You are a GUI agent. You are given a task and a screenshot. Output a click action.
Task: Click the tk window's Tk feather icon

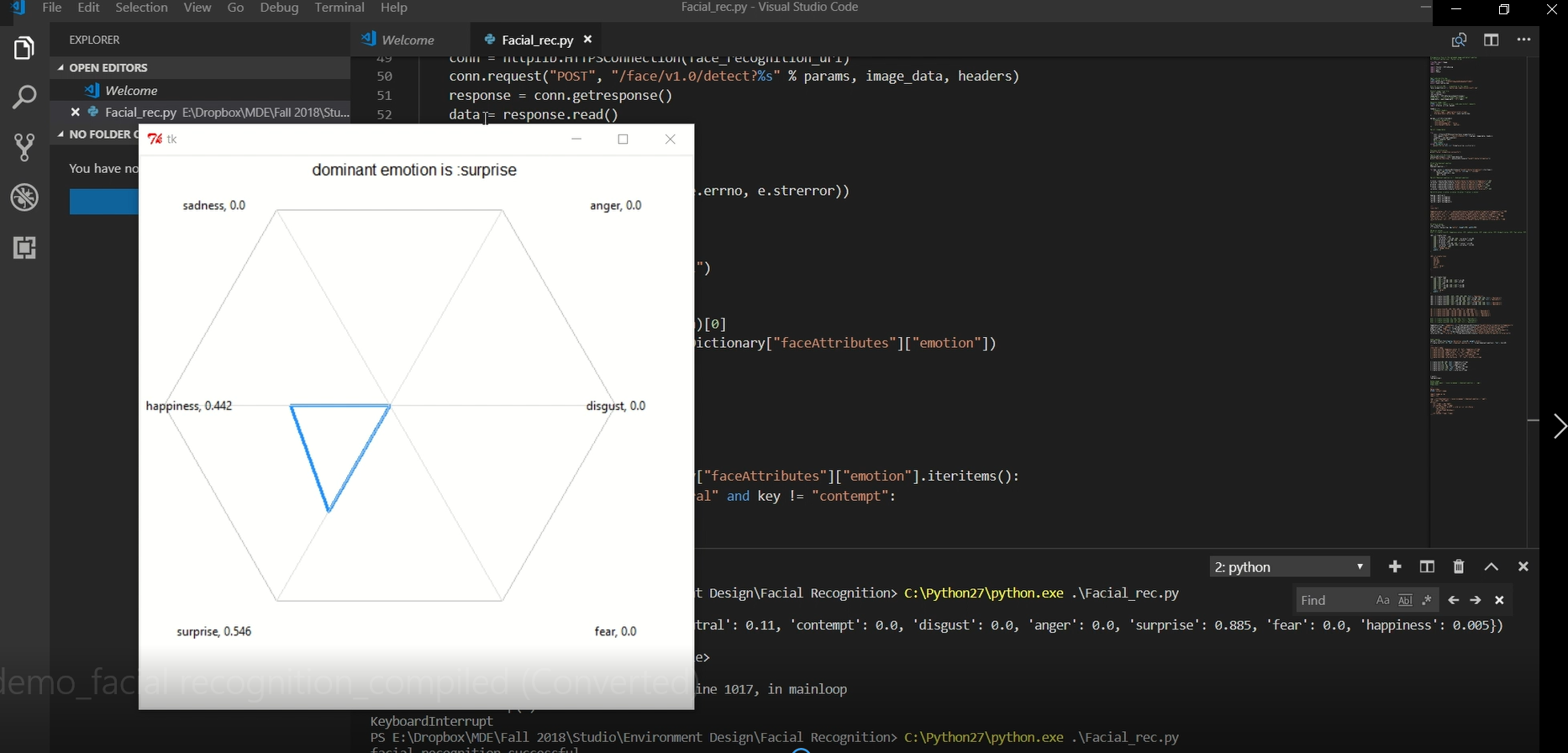coord(155,139)
